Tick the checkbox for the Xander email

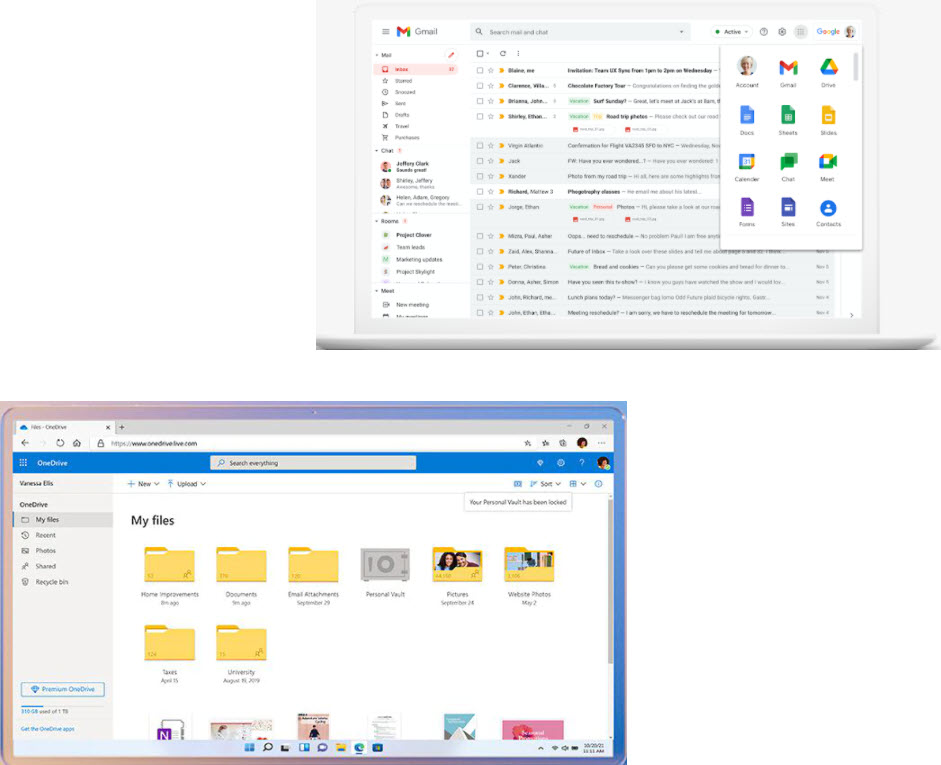pyautogui.click(x=480, y=176)
